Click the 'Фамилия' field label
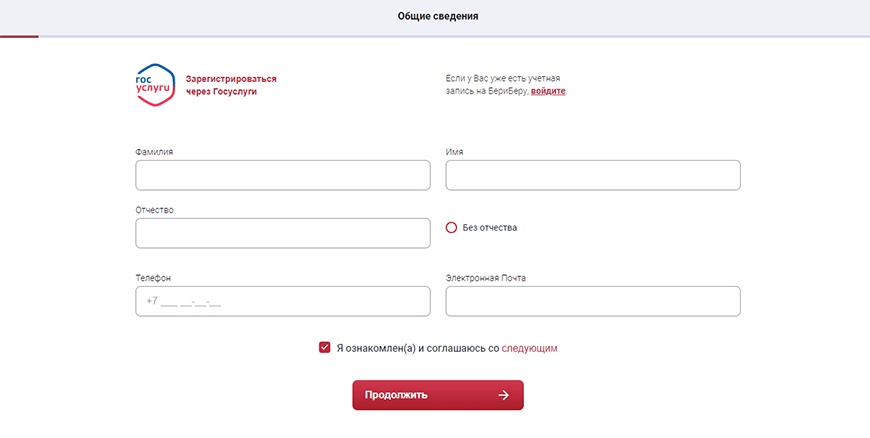Screen dimensions: 870x438 pyautogui.click(x=154, y=152)
